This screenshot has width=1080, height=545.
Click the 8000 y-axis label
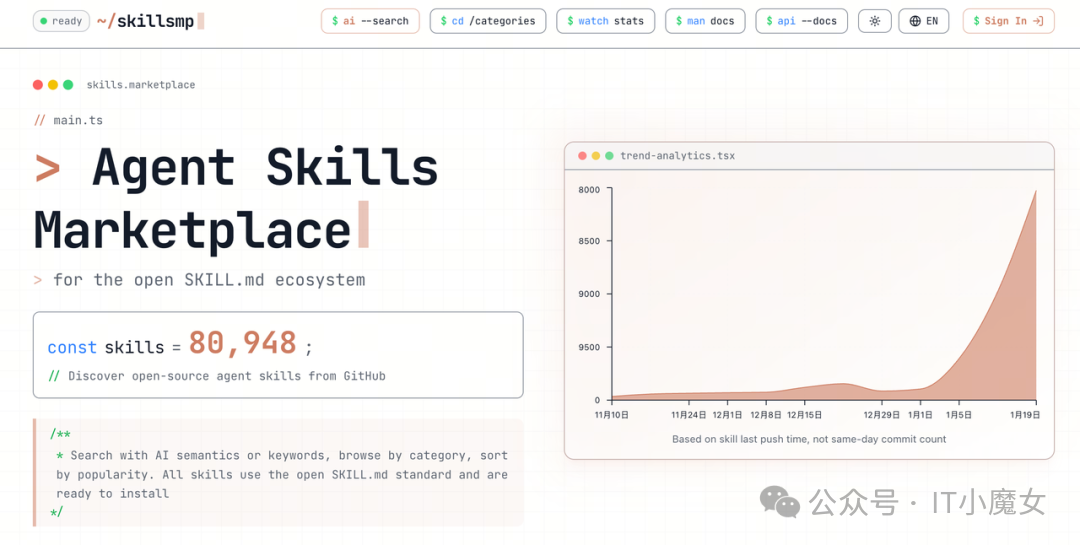pos(589,189)
